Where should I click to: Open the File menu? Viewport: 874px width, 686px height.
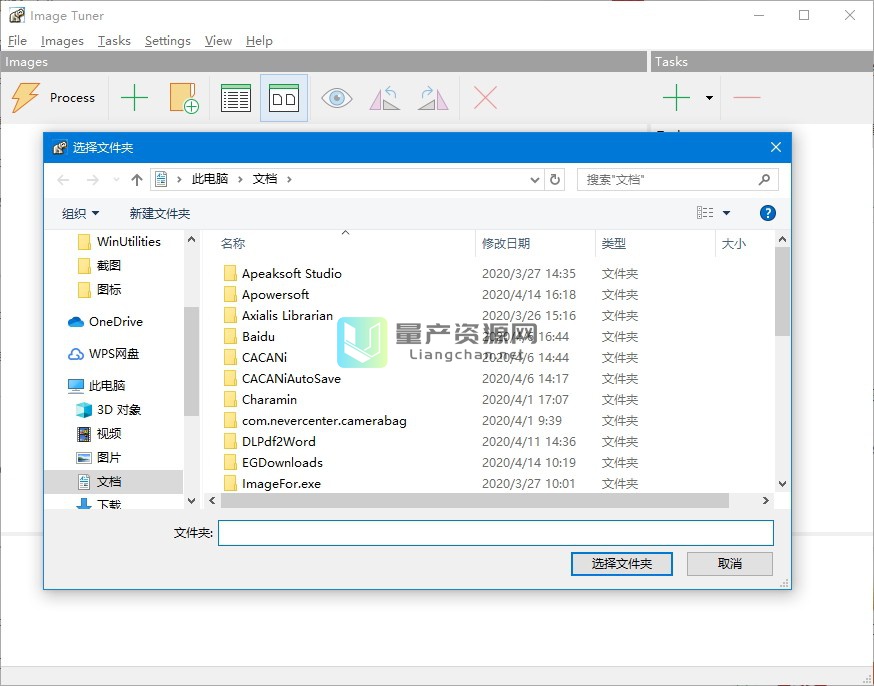pyautogui.click(x=17, y=41)
